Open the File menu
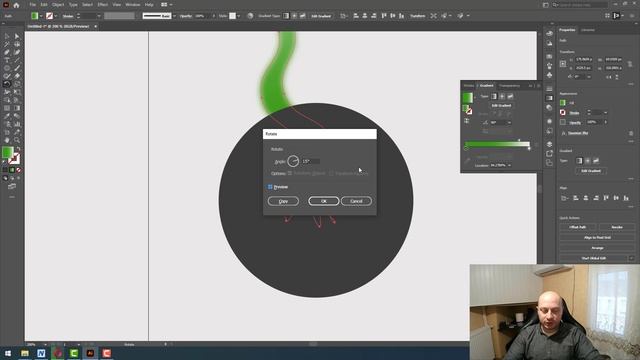Image resolution: width=640 pixels, height=360 pixels. [33, 4]
